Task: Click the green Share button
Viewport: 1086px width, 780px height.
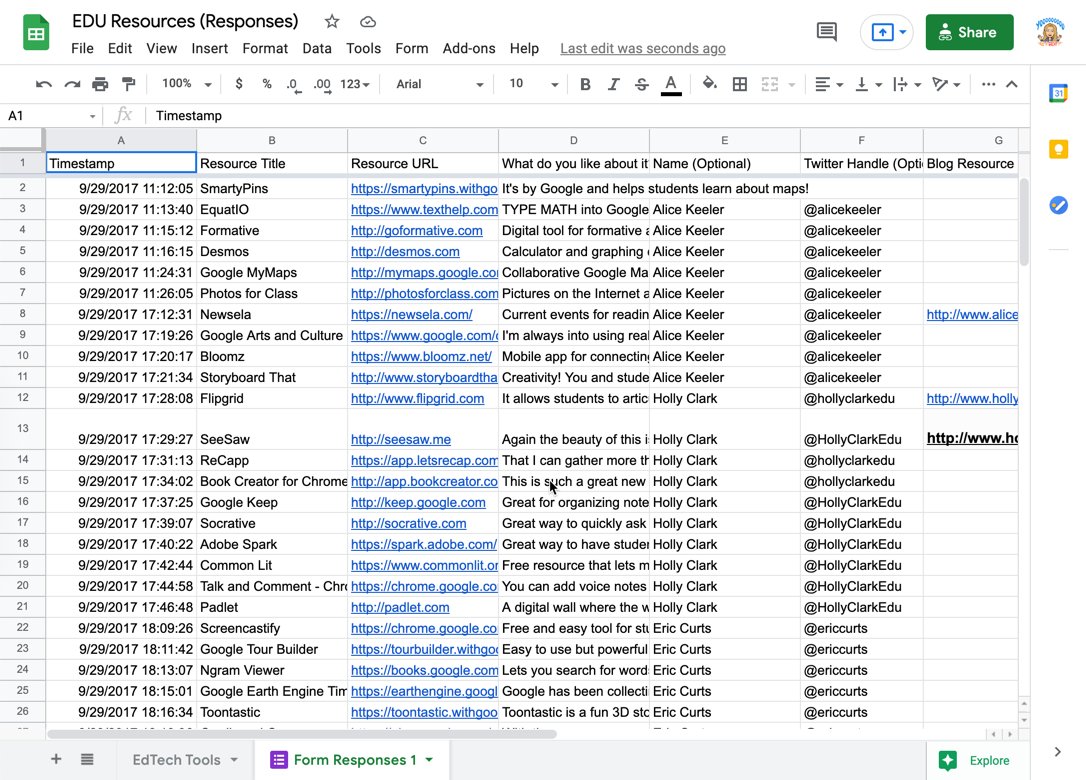Action: pyautogui.click(x=969, y=32)
